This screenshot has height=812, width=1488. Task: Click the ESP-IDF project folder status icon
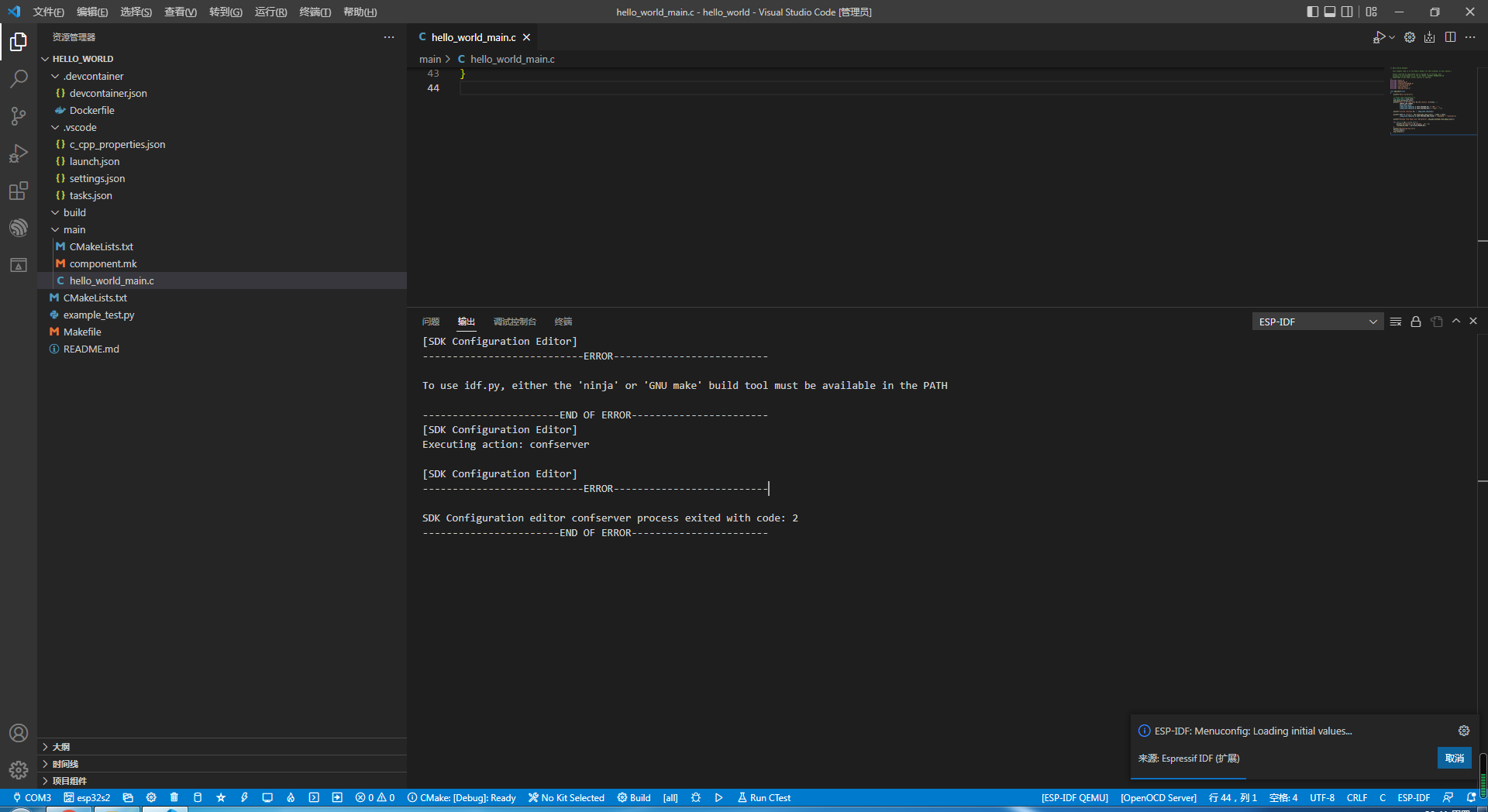pos(128,797)
